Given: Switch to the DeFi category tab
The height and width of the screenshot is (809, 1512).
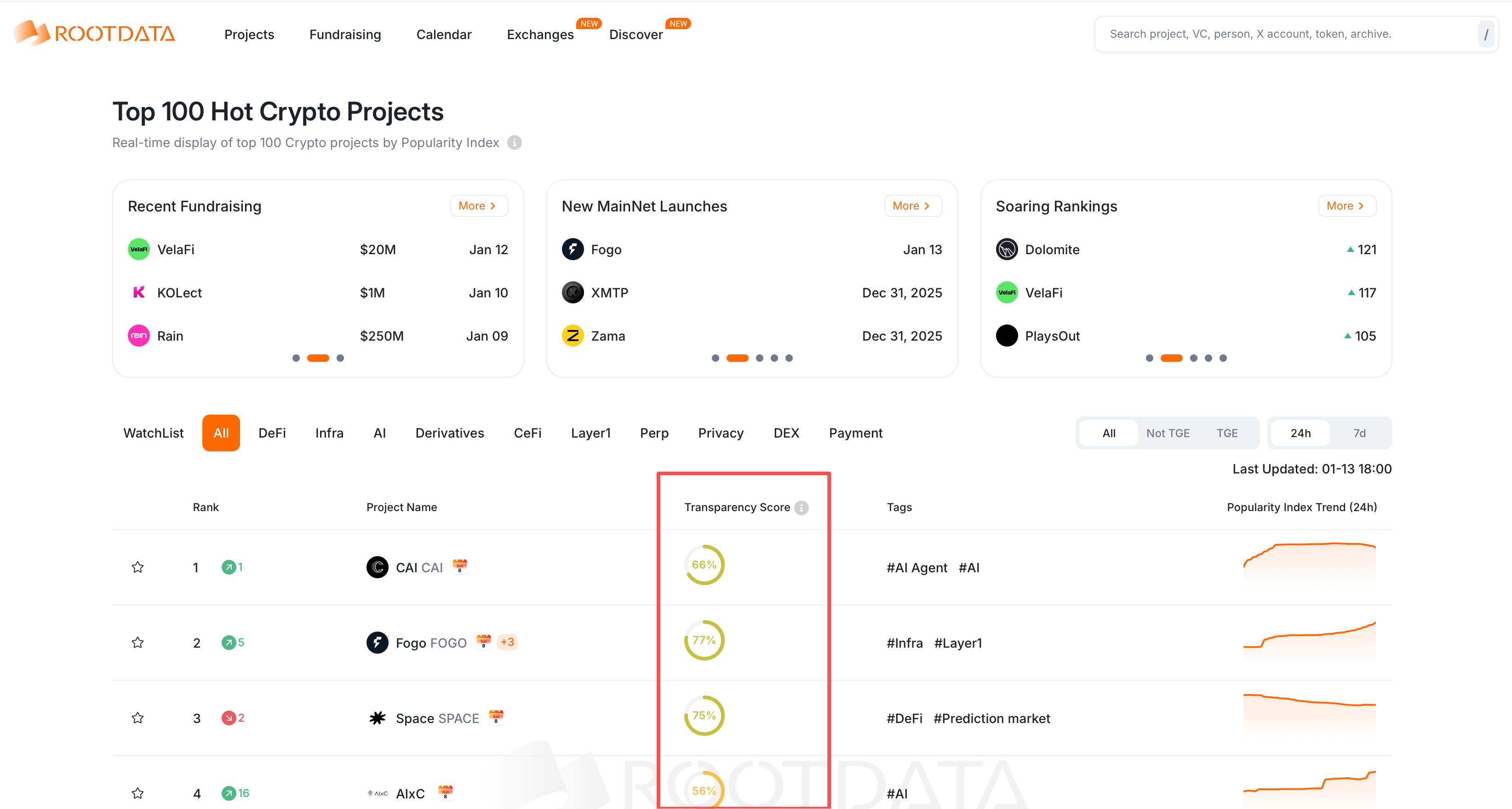Looking at the screenshot, I should click(x=272, y=433).
